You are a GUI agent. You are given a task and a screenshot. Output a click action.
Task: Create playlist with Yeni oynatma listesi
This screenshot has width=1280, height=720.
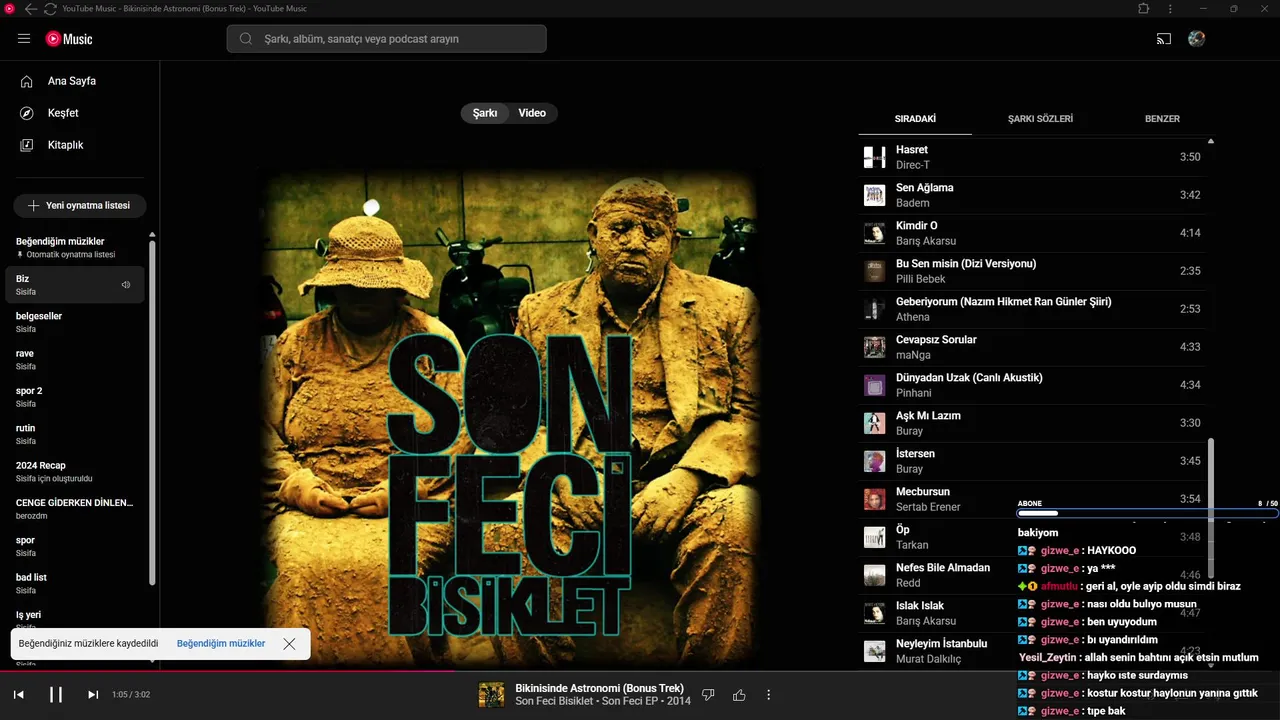point(79,205)
